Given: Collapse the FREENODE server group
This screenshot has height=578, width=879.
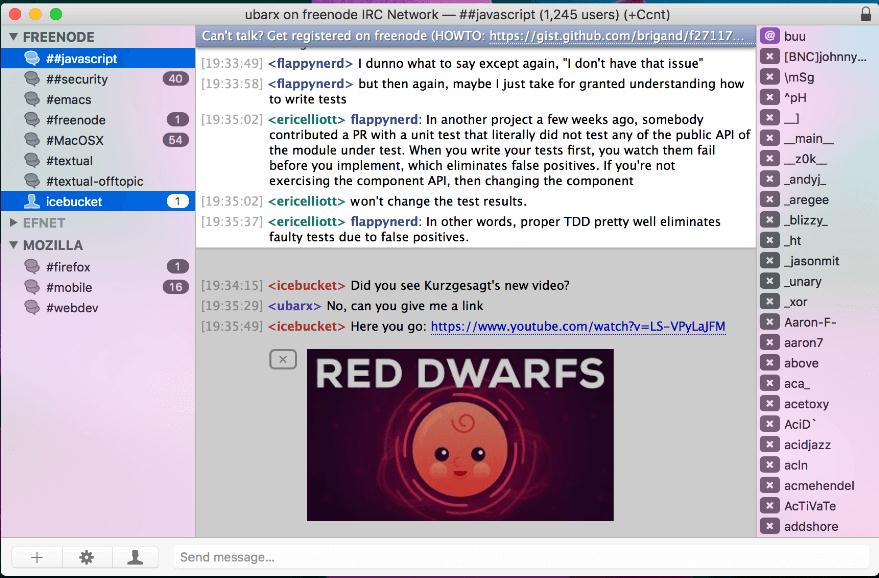Looking at the screenshot, I should [13, 37].
